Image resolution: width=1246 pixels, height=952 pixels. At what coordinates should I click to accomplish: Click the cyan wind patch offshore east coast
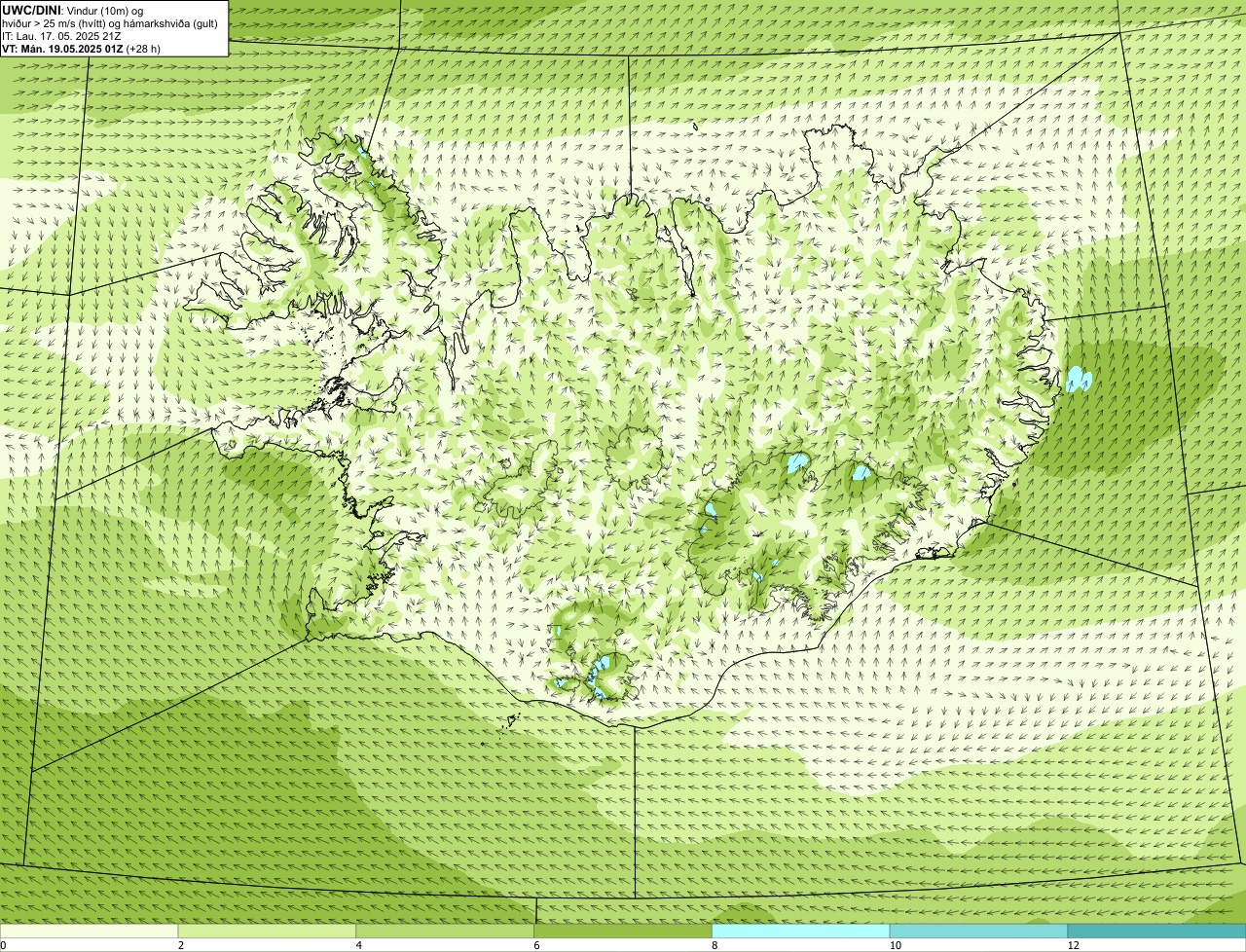point(1078,379)
